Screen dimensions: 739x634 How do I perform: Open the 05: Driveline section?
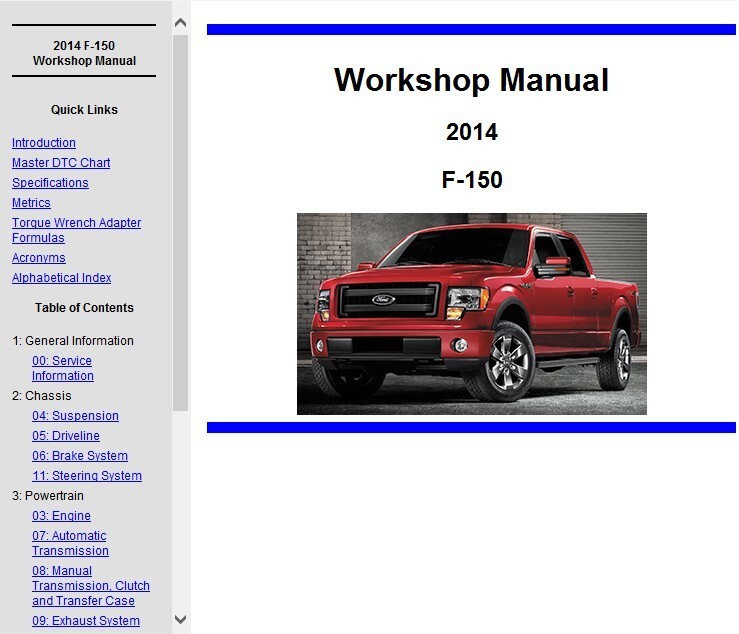point(66,436)
